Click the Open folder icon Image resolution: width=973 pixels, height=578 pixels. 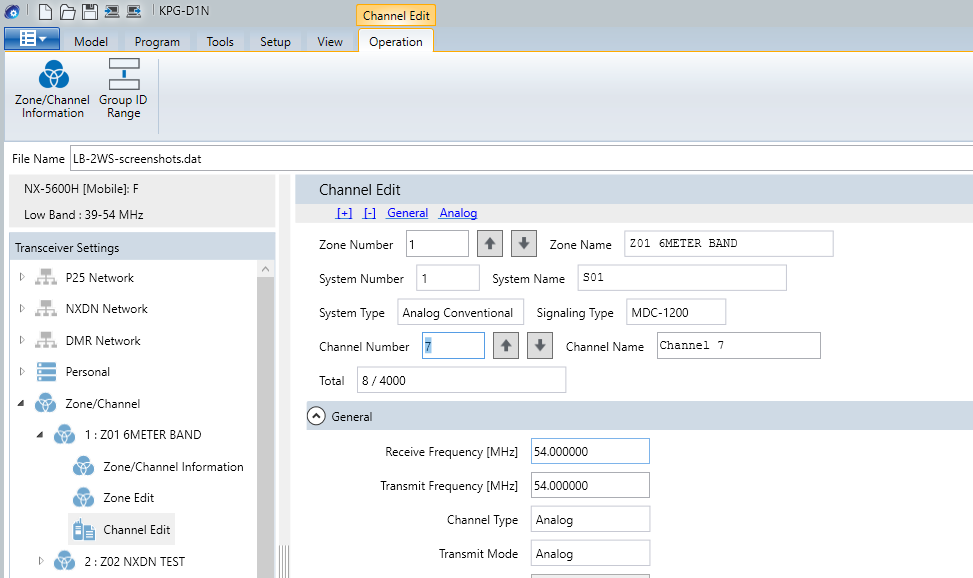[67, 12]
